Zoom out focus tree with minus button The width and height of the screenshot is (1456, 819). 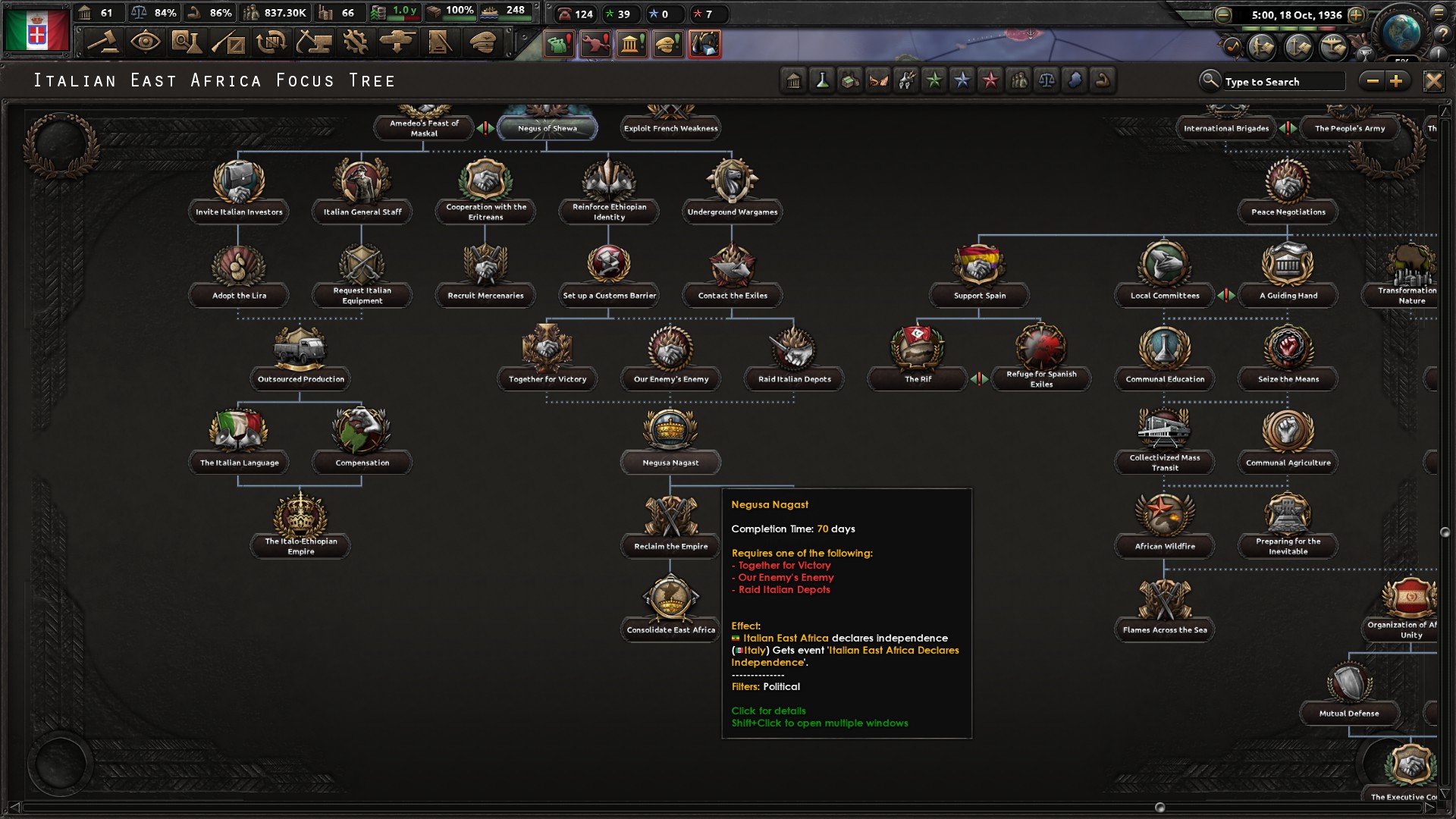tap(1373, 81)
